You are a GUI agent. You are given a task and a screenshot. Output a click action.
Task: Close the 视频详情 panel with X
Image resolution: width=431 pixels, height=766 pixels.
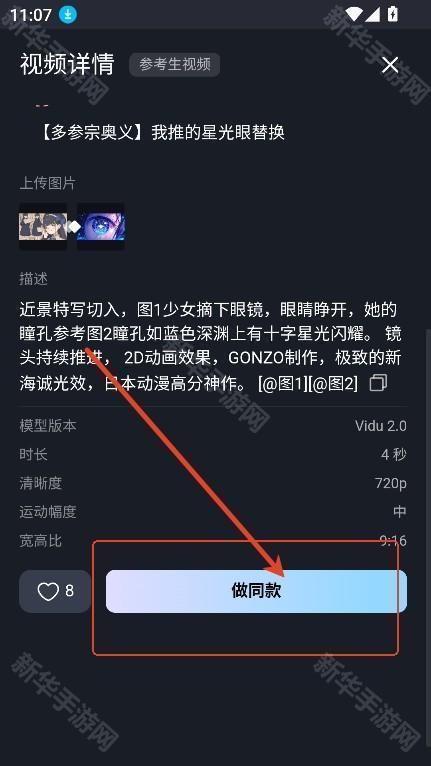click(x=390, y=64)
